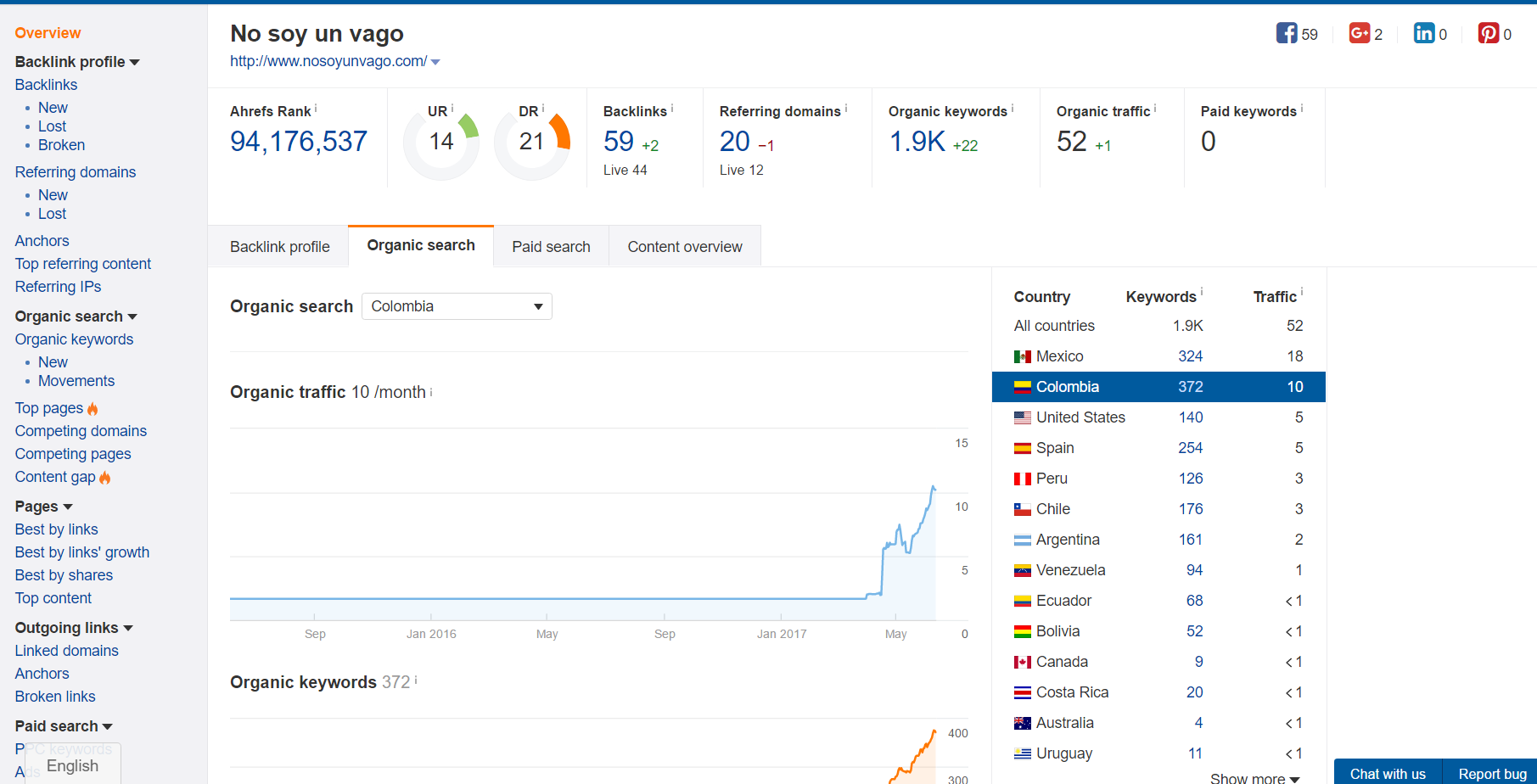Open Referring IPs link
Viewport: 1537px width, 784px height.
coord(58,287)
